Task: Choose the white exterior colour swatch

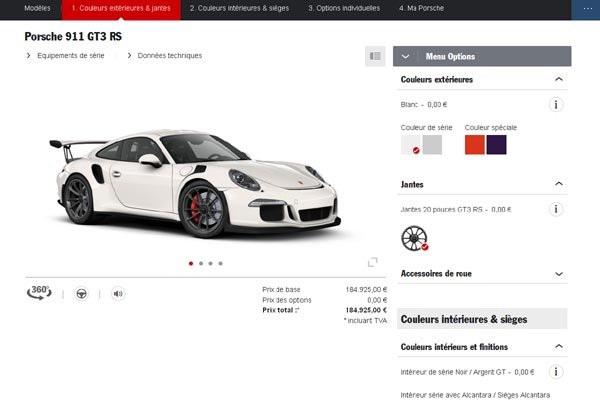Action: tap(411, 145)
